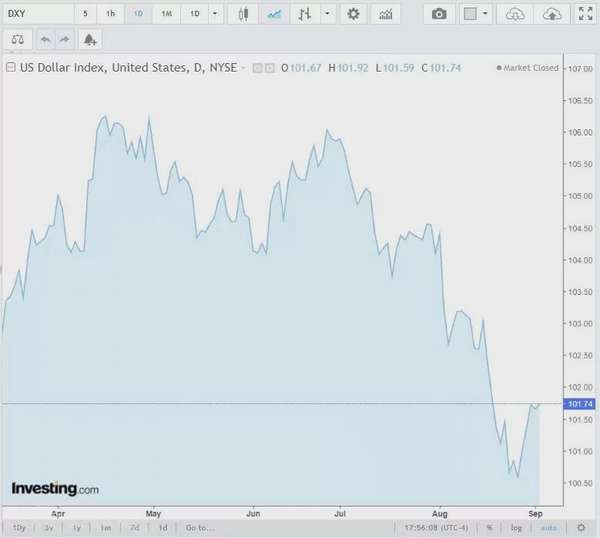Click the 17:56:08 (UTC-4) timezone clock

coord(436,528)
